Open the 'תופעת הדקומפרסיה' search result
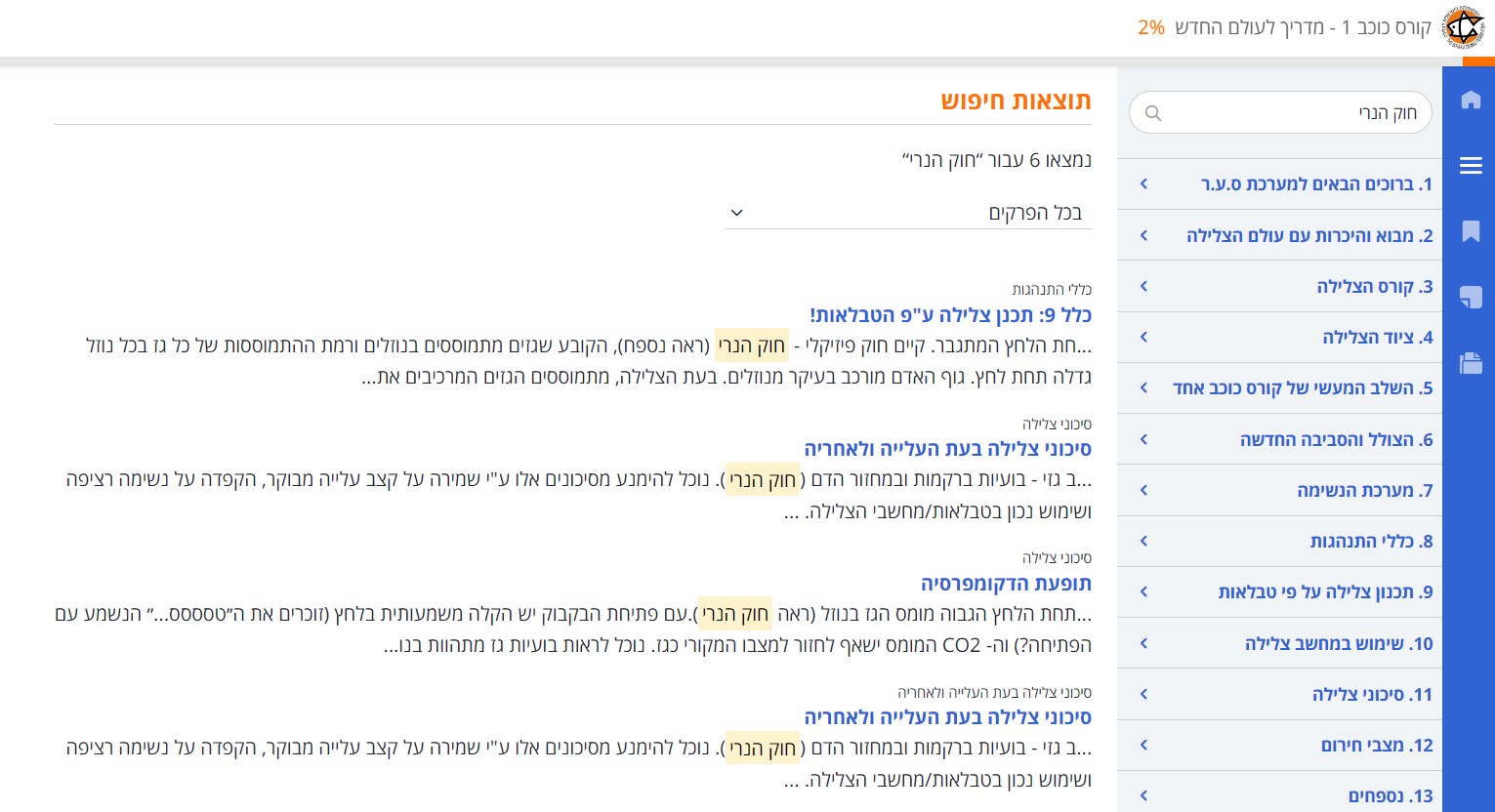Image resolution: width=1495 pixels, height=812 pixels. pos(1006,584)
